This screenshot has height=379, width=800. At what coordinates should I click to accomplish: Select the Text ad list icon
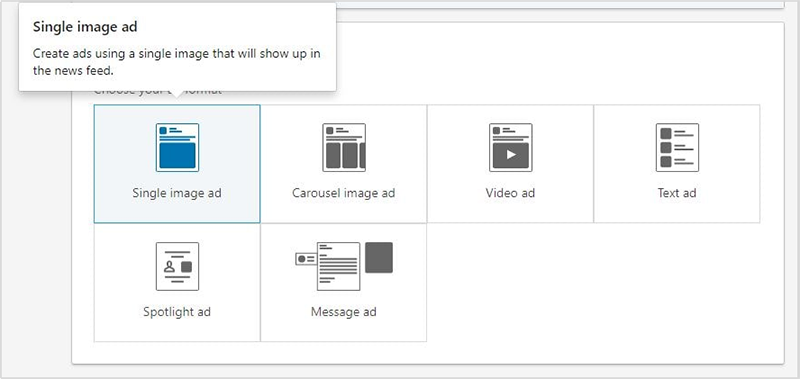pos(677,147)
